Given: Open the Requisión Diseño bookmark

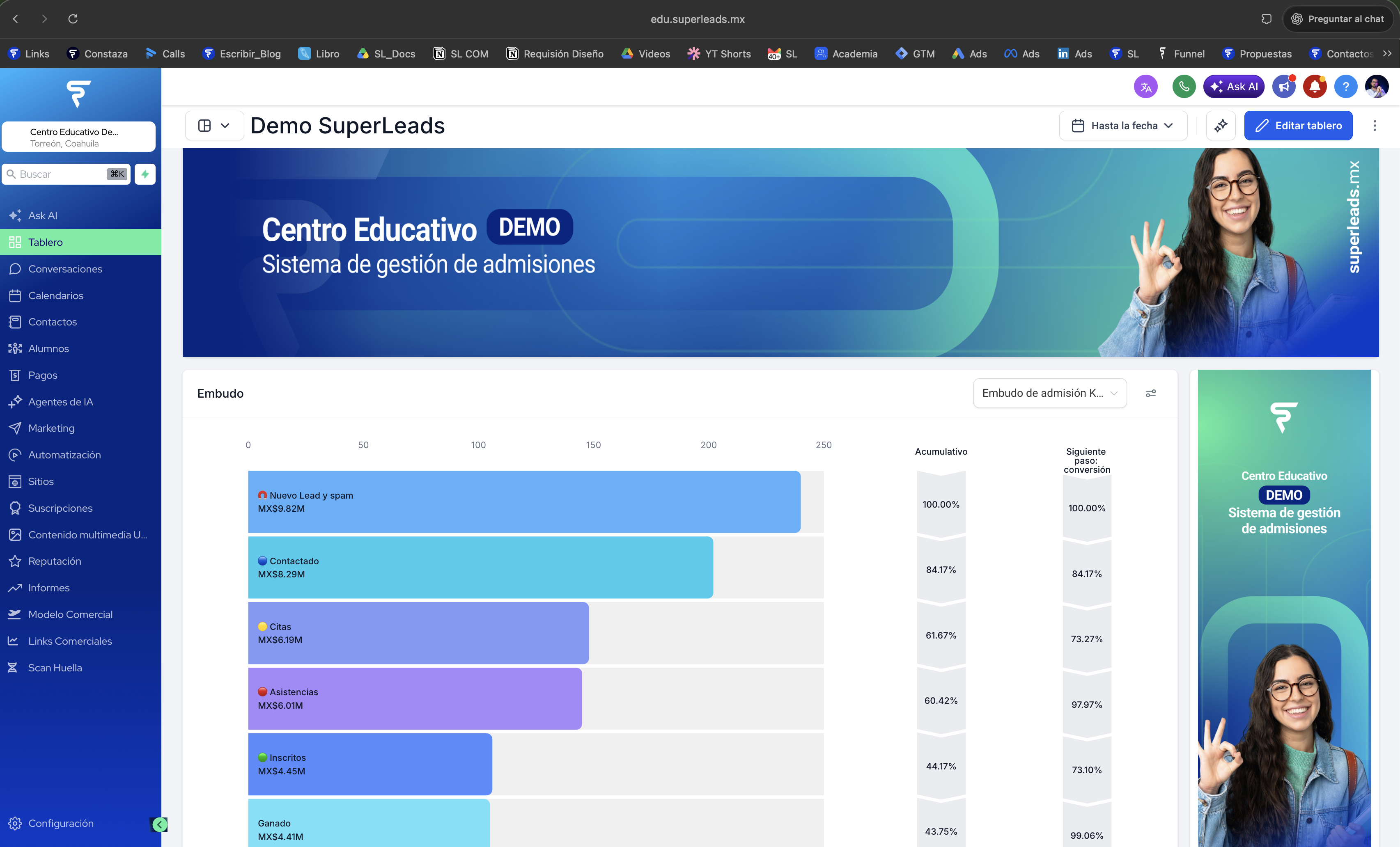Looking at the screenshot, I should [x=555, y=53].
